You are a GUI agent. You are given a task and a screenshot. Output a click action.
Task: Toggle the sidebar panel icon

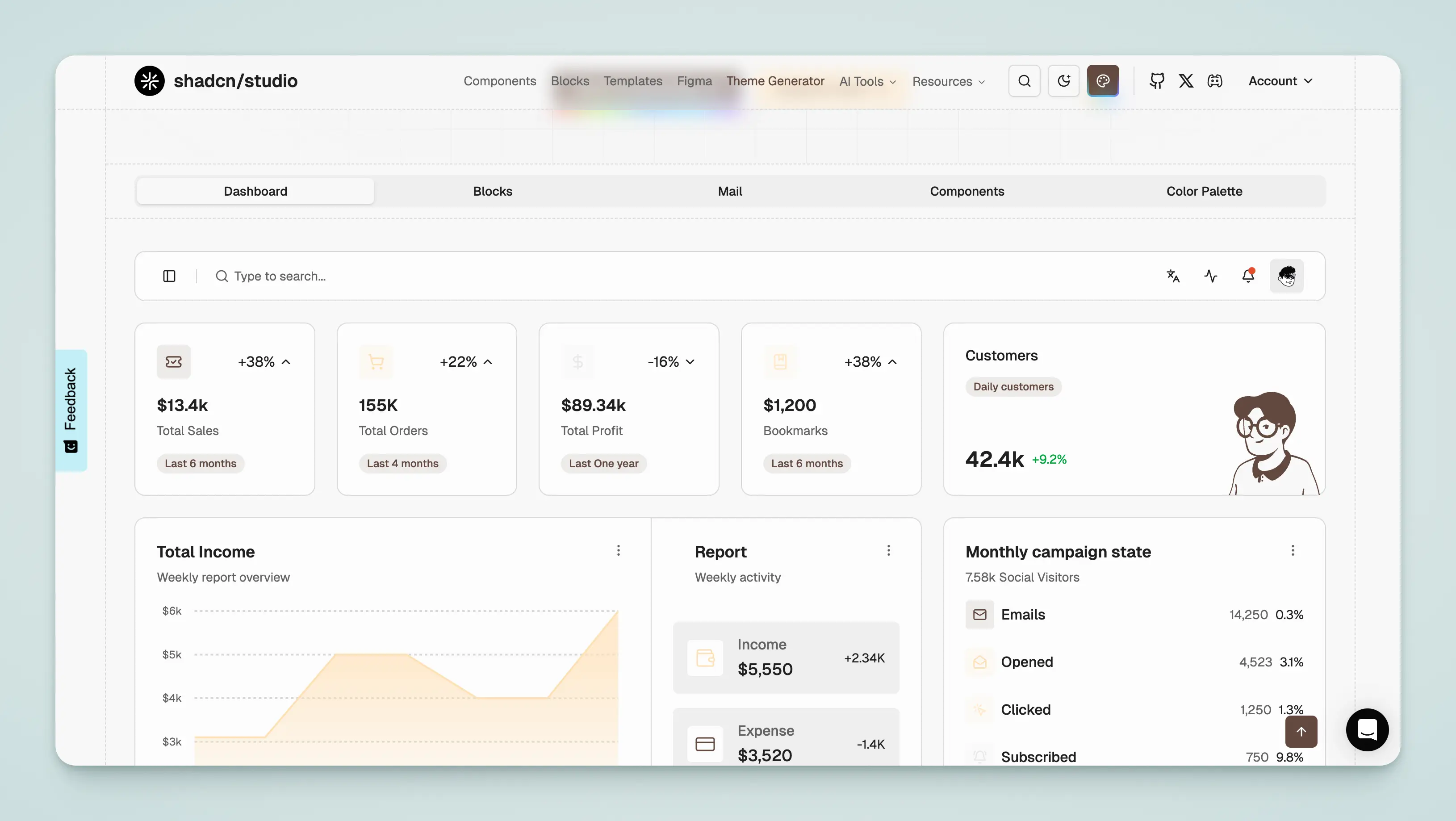click(x=168, y=276)
